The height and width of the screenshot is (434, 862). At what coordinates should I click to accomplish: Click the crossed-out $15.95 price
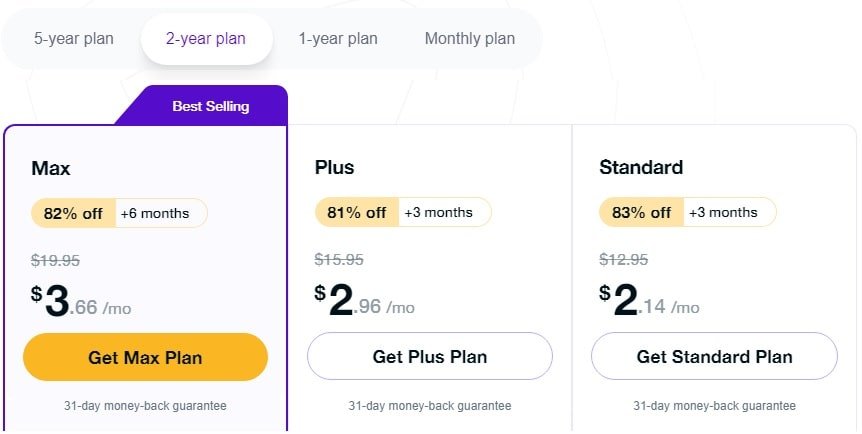(339, 260)
